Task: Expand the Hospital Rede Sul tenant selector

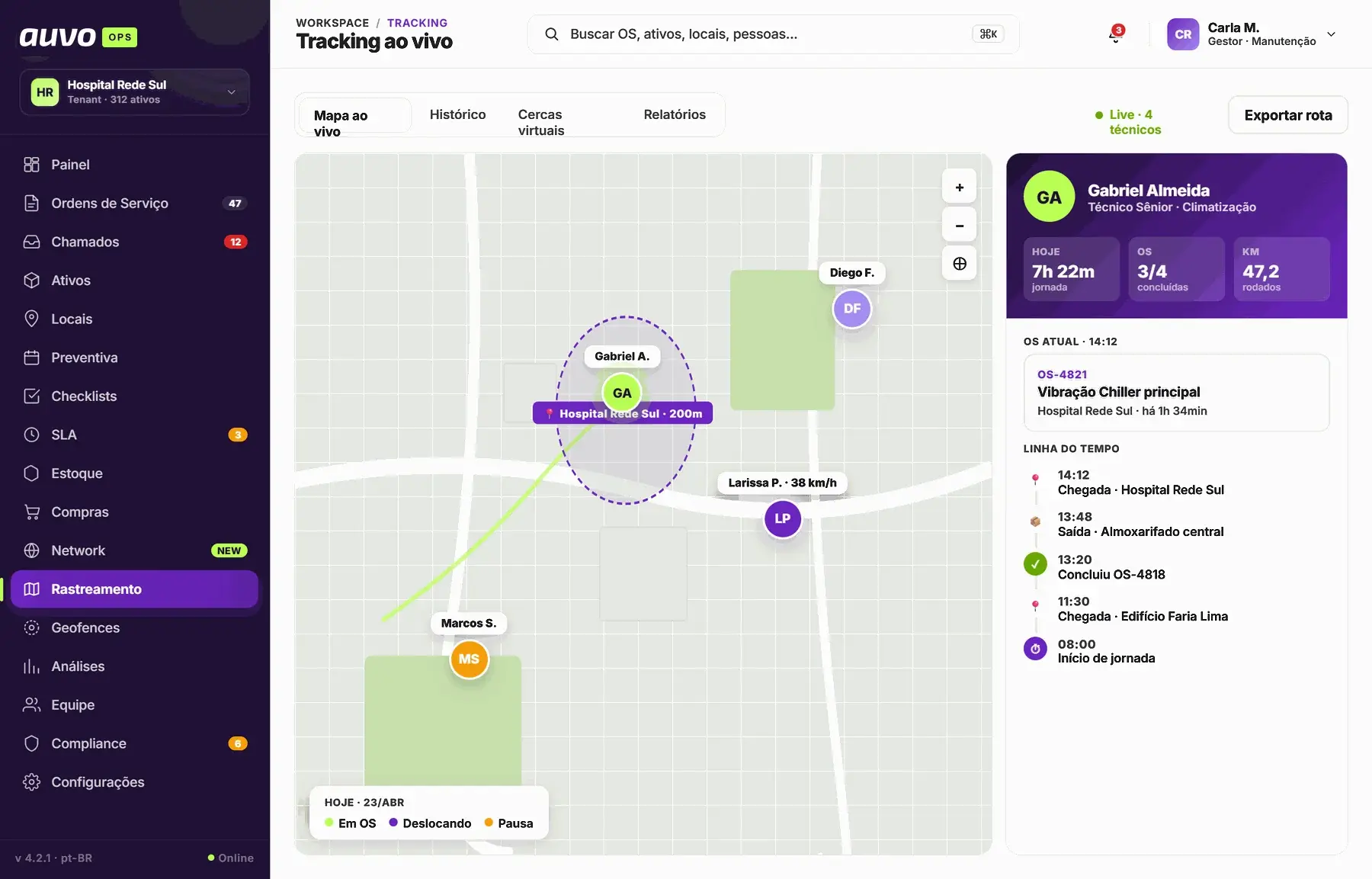Action: click(x=135, y=92)
